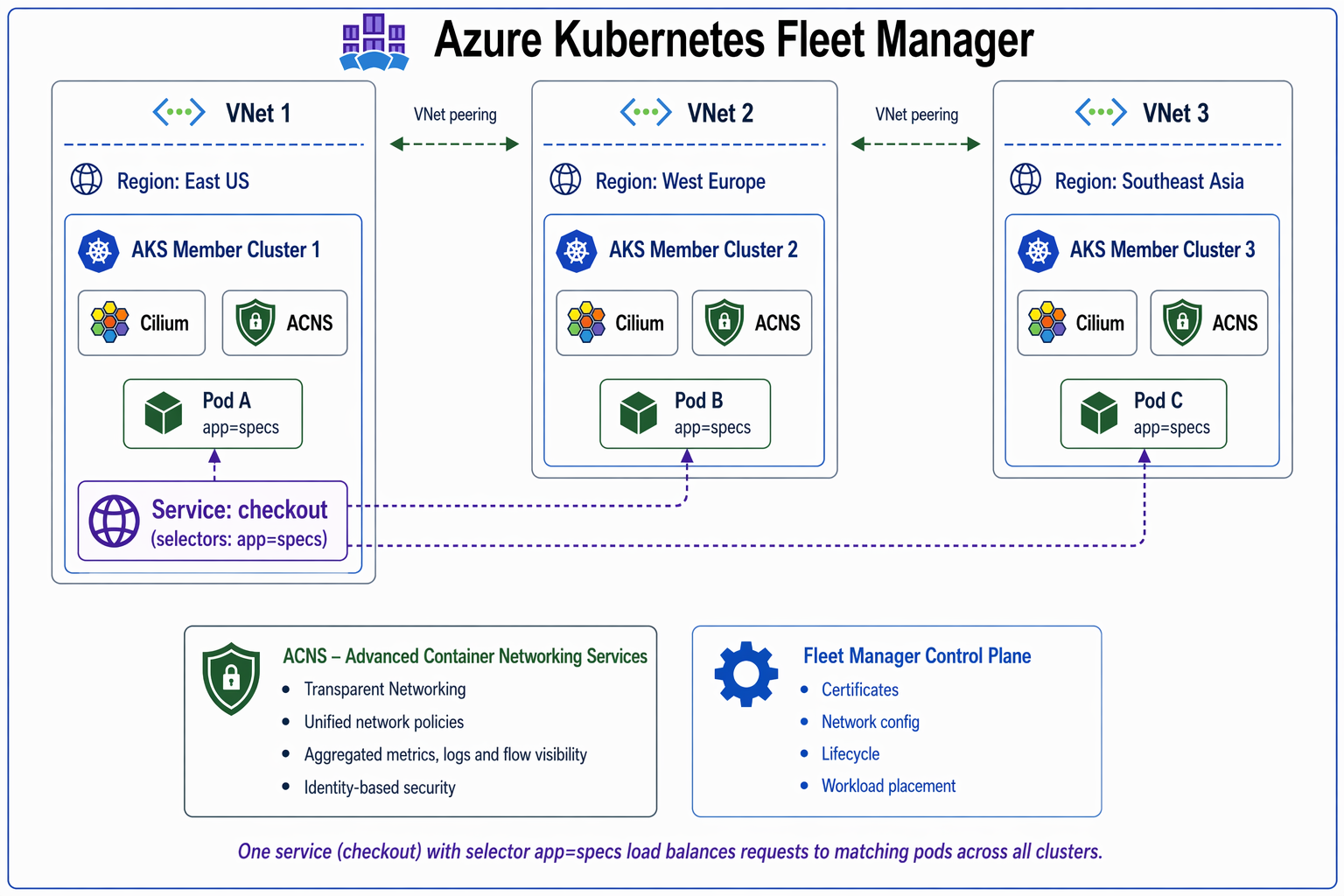The image size is (1344, 896).
Task: Select the Azure Kubernetes Fleet Manager title
Action: point(734,40)
